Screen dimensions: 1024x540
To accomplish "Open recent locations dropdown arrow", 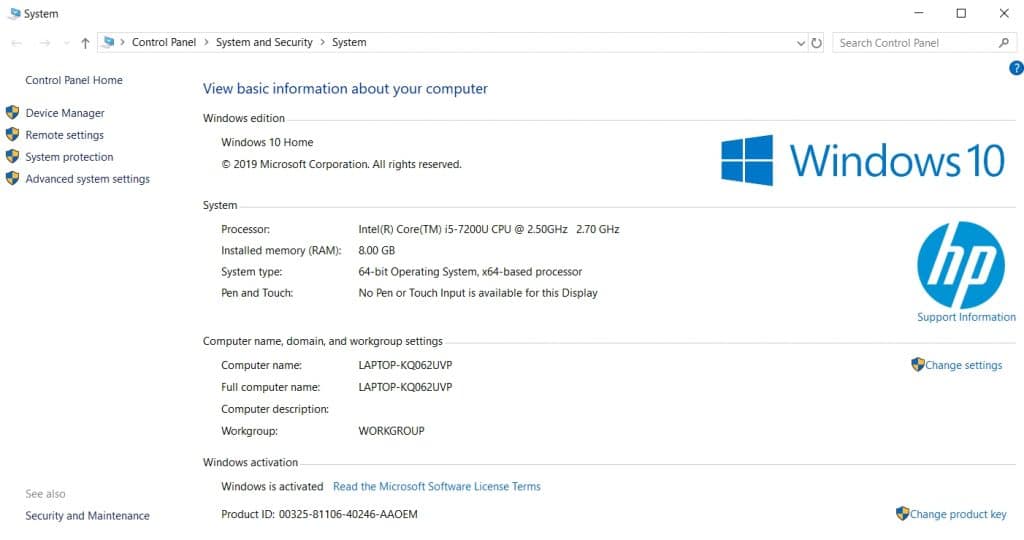I will click(x=66, y=43).
